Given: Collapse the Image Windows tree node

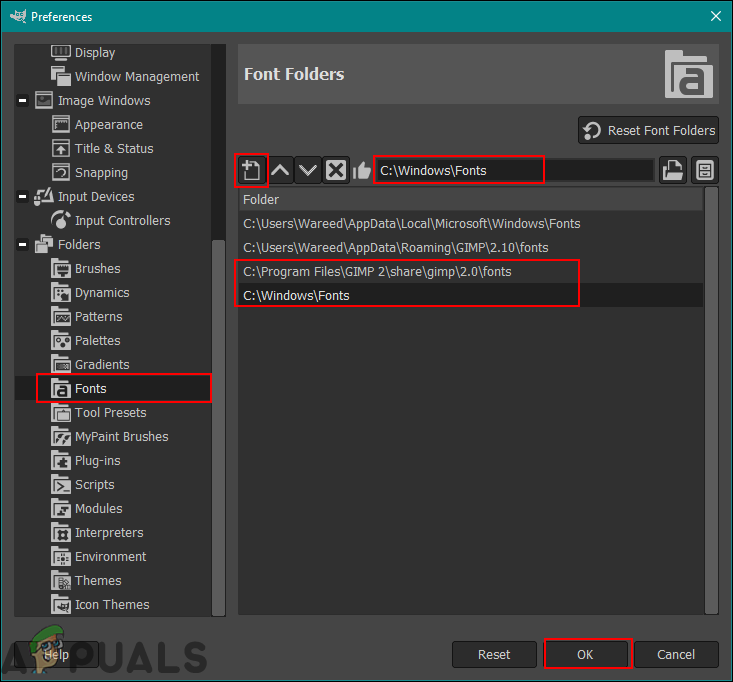Looking at the screenshot, I should 22,101.
